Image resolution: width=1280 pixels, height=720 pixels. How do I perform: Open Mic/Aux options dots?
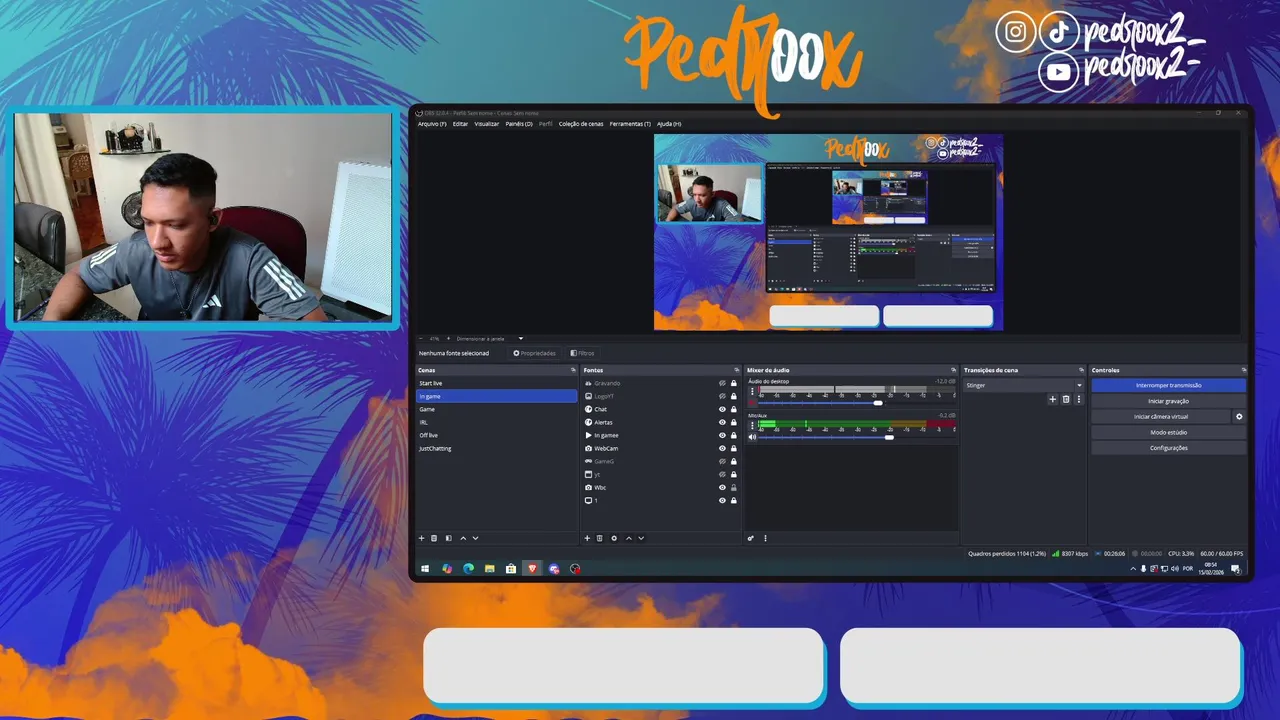click(x=752, y=426)
